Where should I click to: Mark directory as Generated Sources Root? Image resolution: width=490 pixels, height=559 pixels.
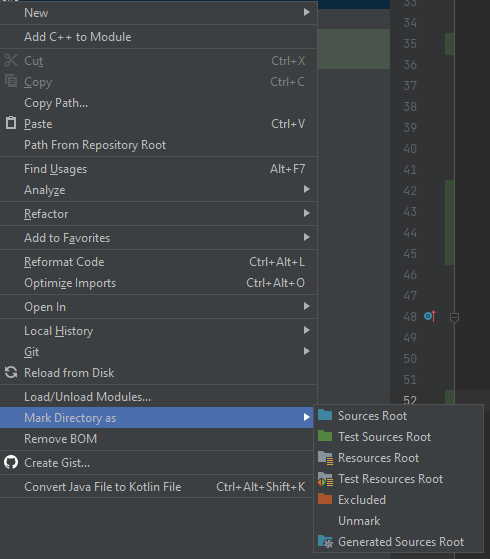(x=398, y=542)
